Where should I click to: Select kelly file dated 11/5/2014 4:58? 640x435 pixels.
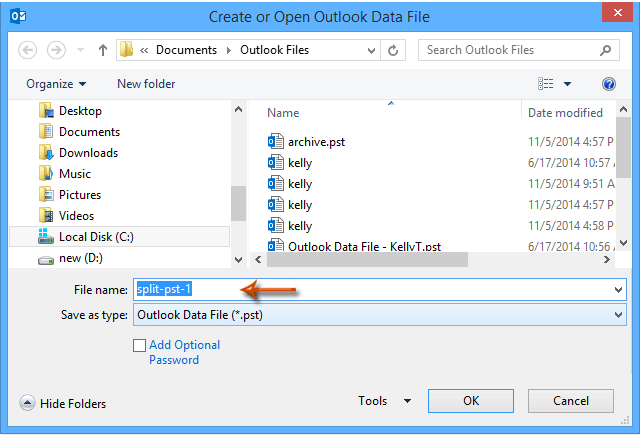[x=300, y=226]
